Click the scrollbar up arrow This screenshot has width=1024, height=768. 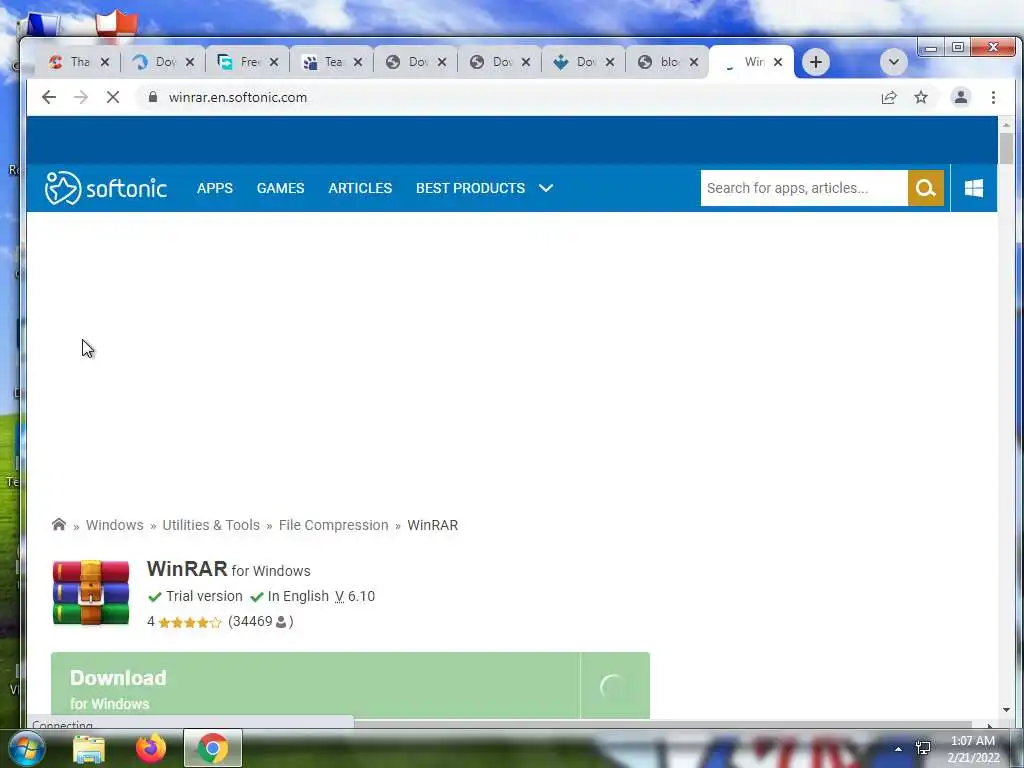click(1006, 124)
